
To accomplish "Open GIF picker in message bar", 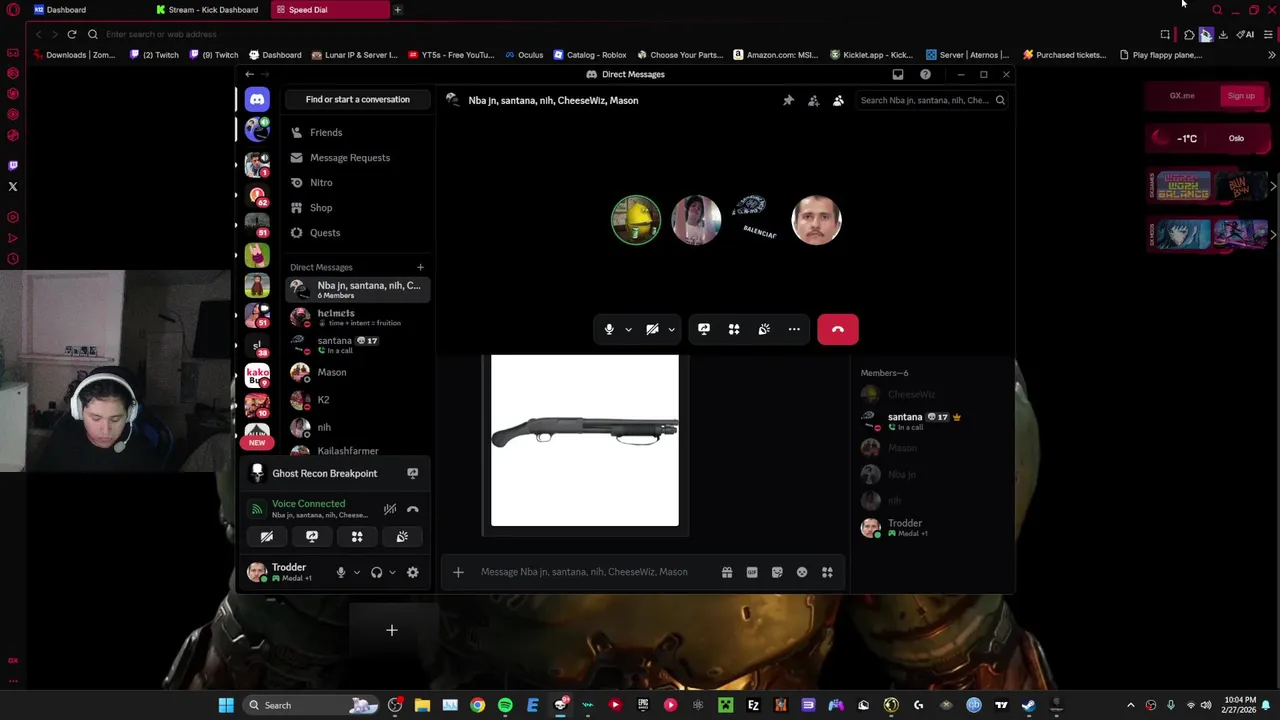I will click(x=752, y=572).
